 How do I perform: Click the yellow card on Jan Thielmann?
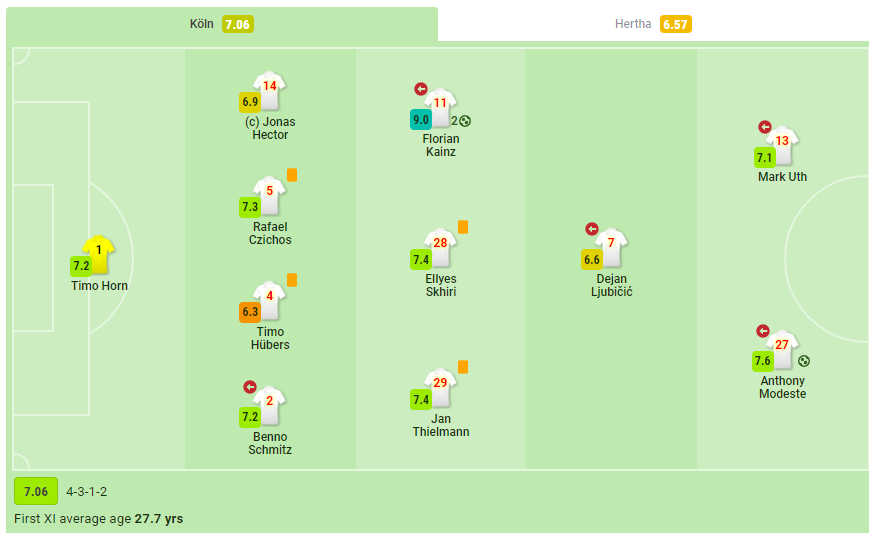(x=463, y=367)
